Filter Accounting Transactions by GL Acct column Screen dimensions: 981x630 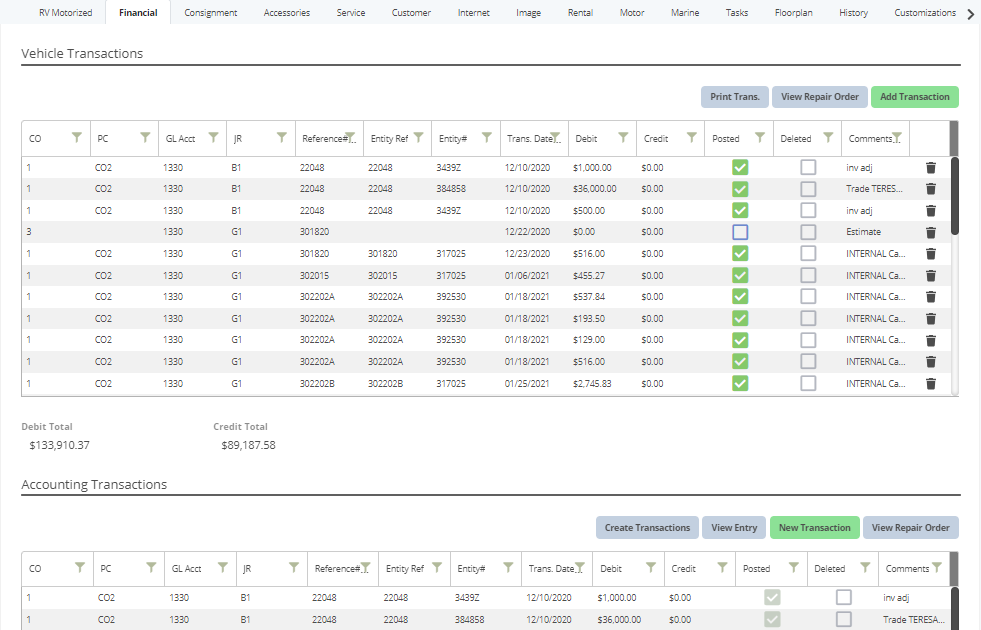point(222,567)
